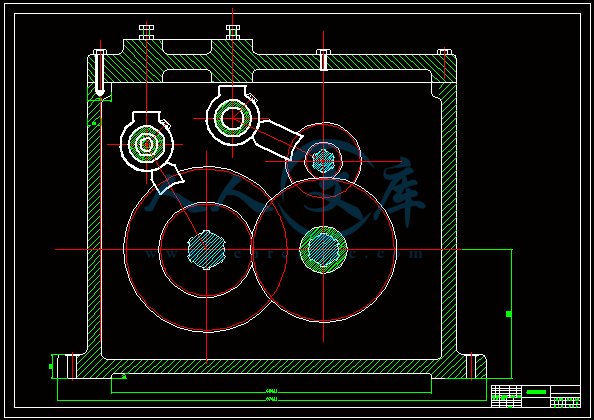The width and height of the screenshot is (594, 420).
Task: Select the small upper-right gear's cyan shaft
Action: [x=324, y=161]
